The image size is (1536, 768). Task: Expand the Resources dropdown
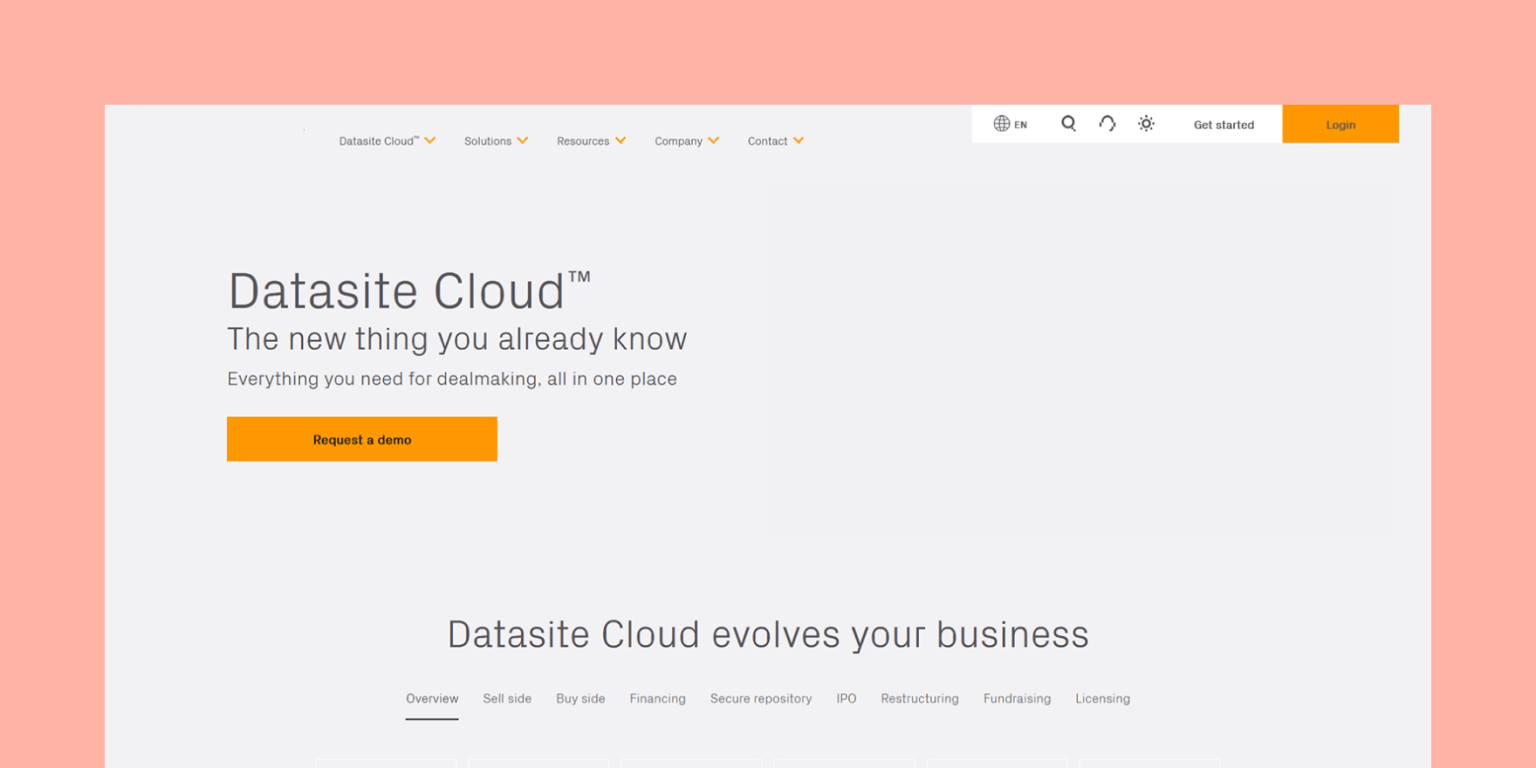(590, 140)
